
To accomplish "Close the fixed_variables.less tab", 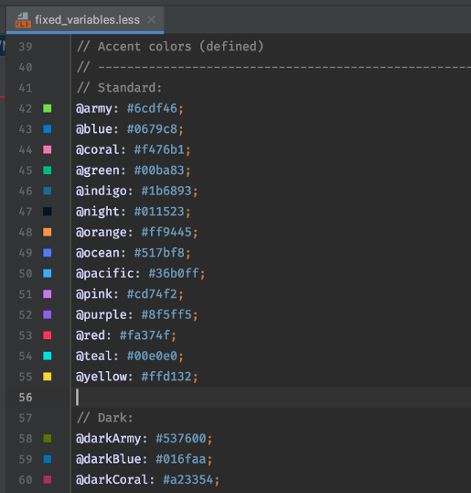I will coord(152,20).
